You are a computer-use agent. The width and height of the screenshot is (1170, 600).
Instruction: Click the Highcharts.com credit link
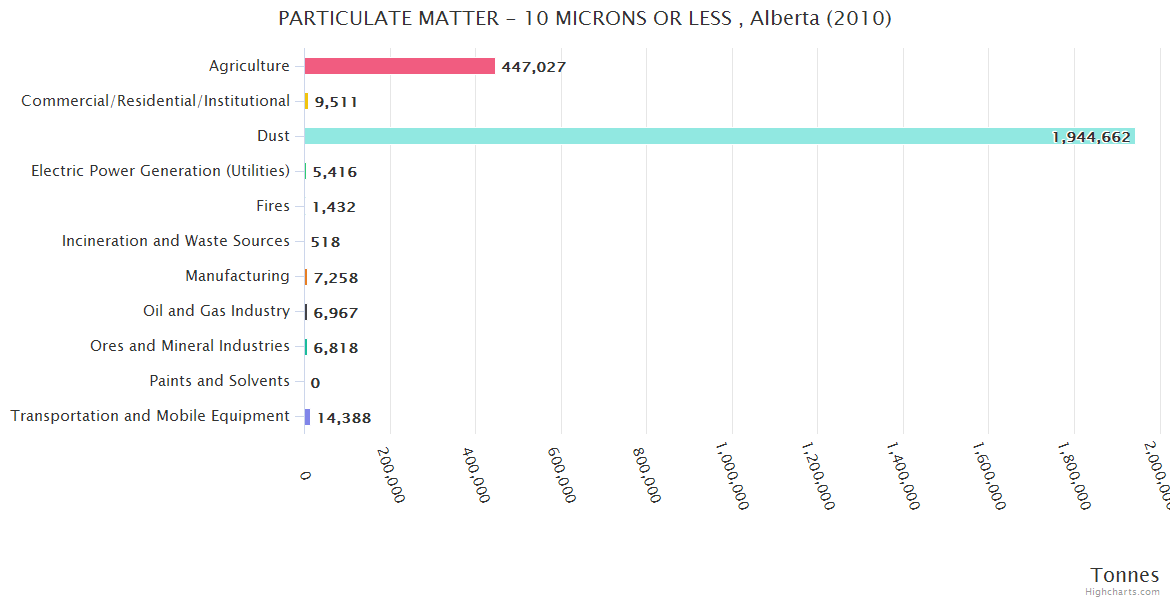point(1124,592)
